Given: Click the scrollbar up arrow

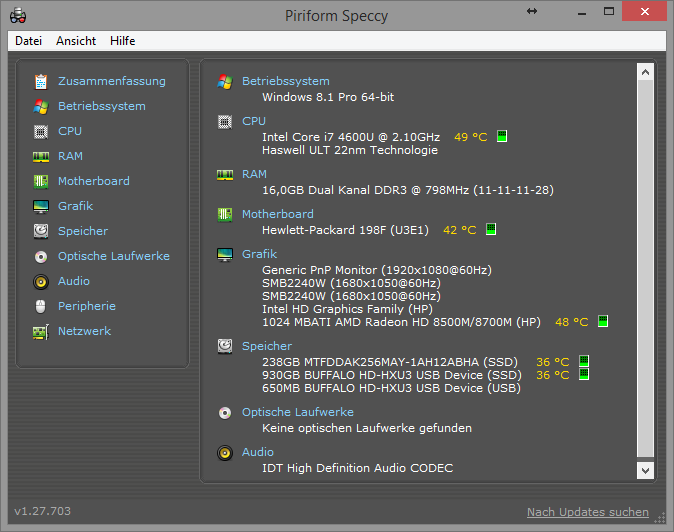Looking at the screenshot, I should click(645, 72).
